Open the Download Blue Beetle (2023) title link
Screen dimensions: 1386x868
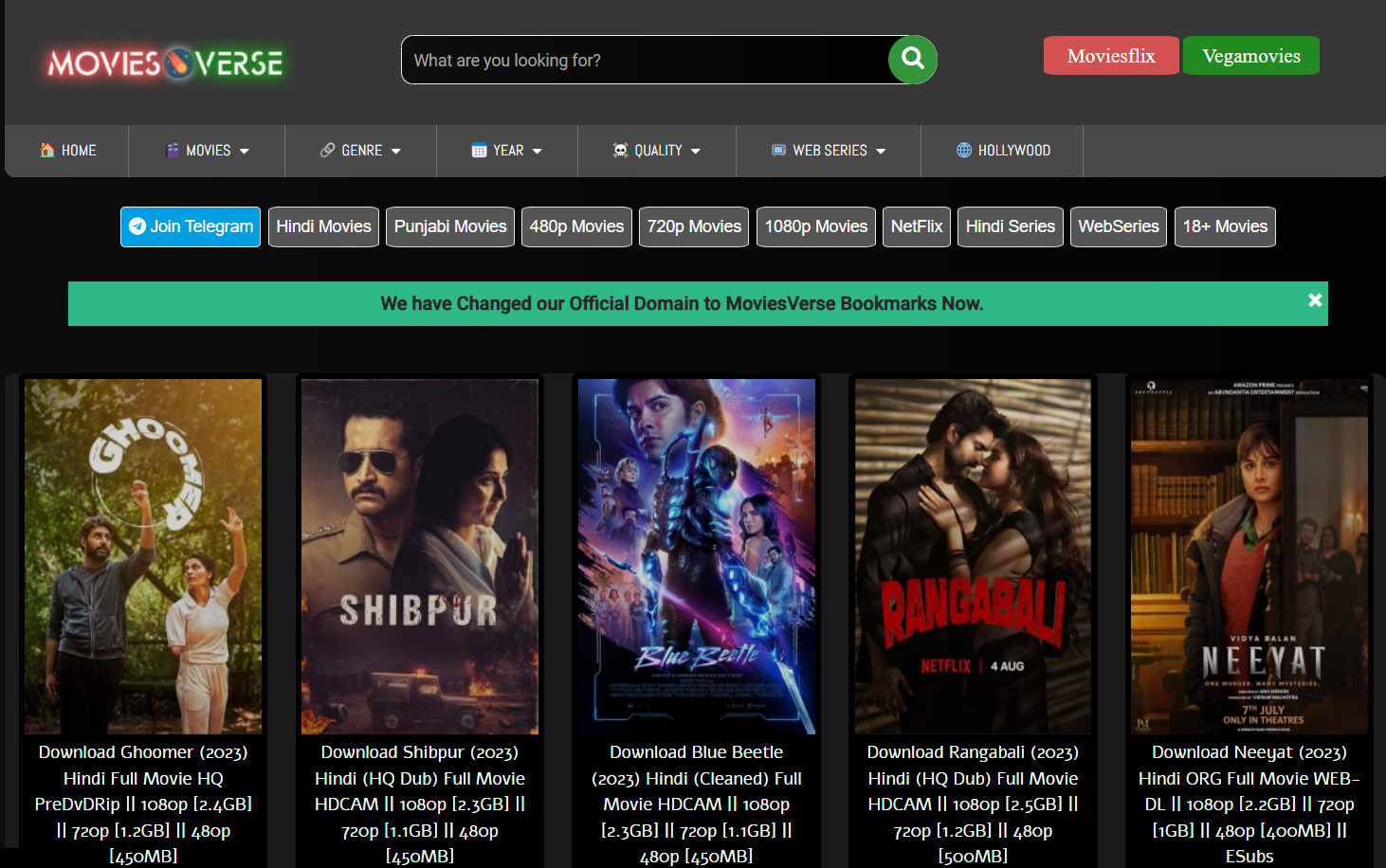(x=697, y=804)
